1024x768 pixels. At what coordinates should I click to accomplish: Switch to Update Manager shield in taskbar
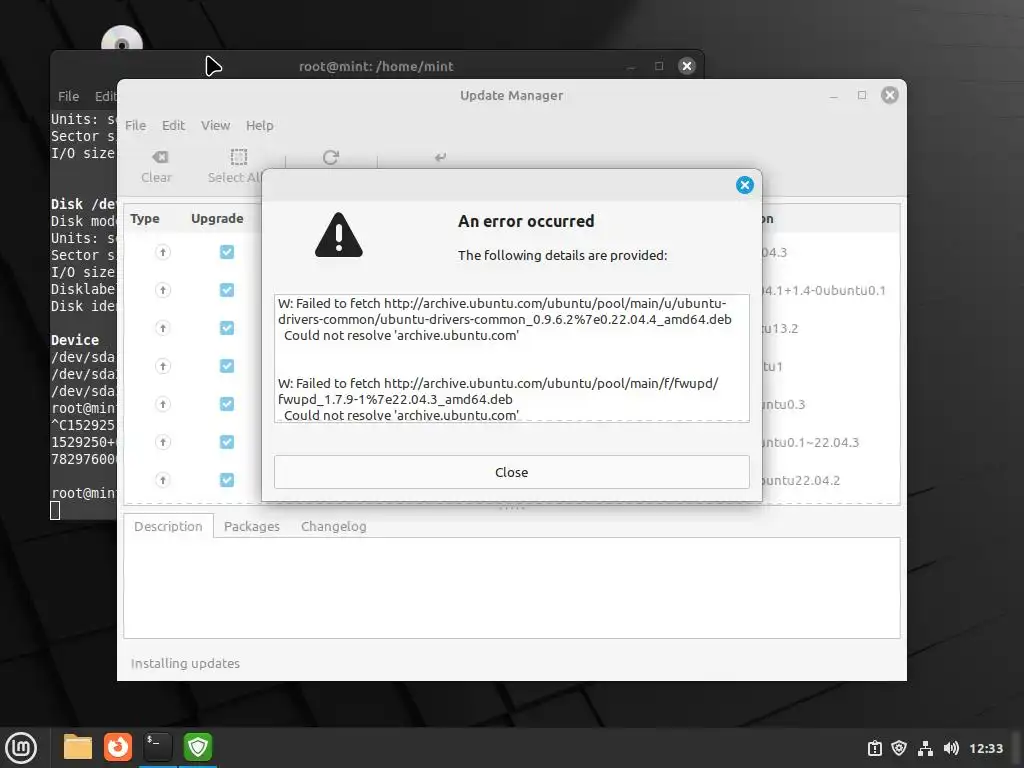(198, 747)
